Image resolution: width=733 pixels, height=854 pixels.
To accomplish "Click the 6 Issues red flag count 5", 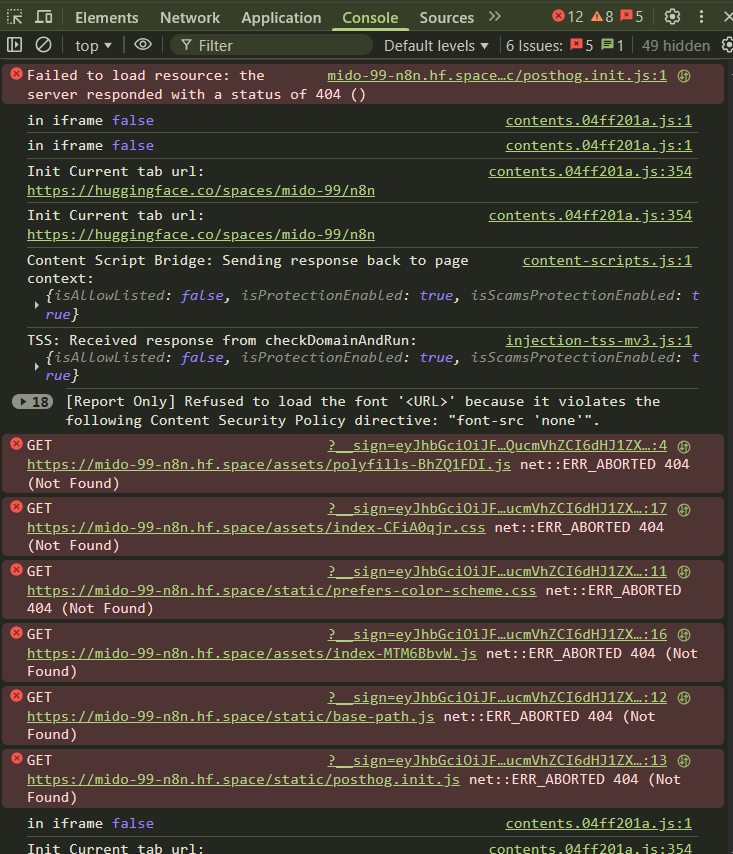I will (582, 45).
